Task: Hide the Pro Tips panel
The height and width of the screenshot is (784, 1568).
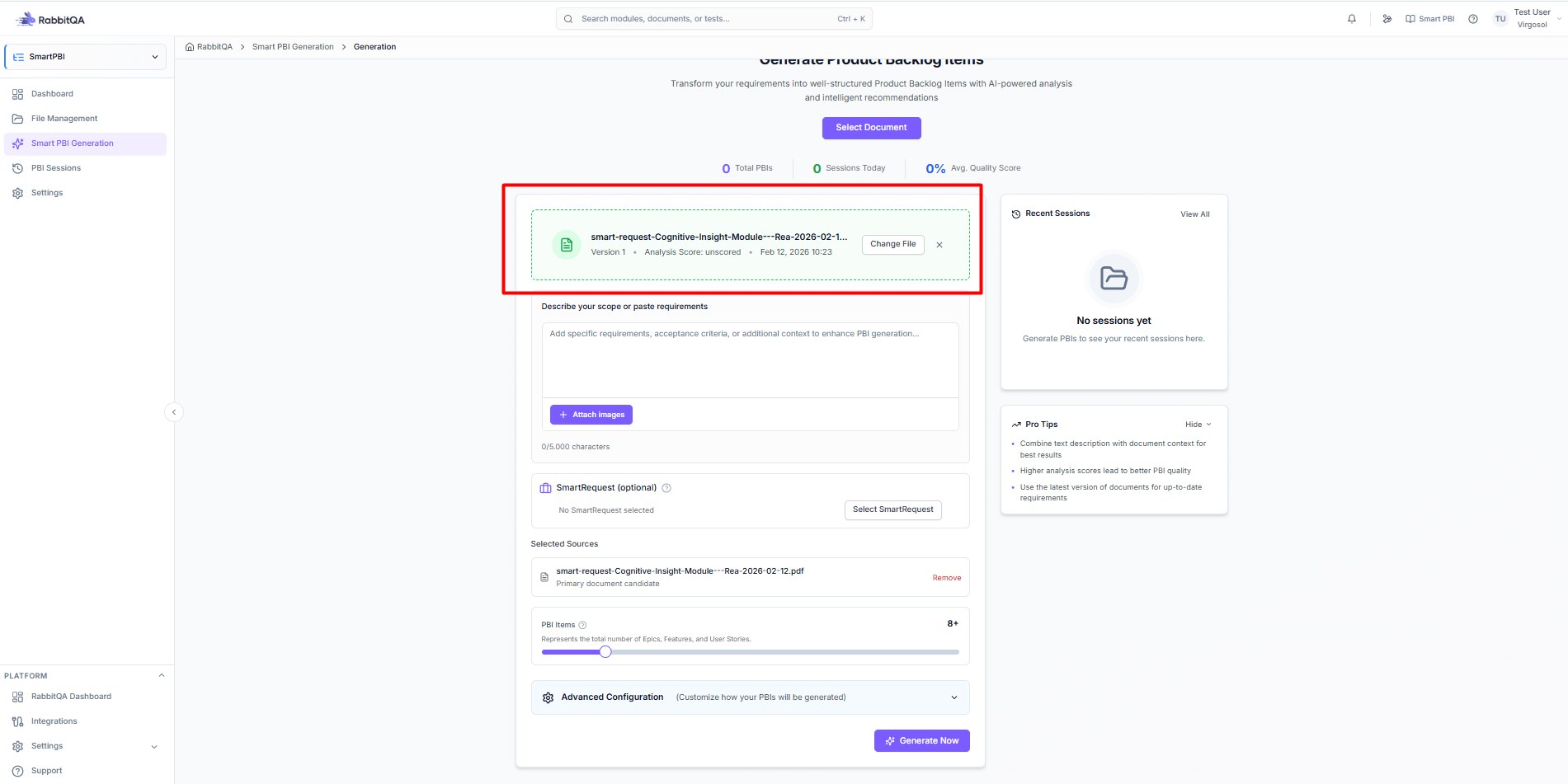Action: click(1198, 425)
